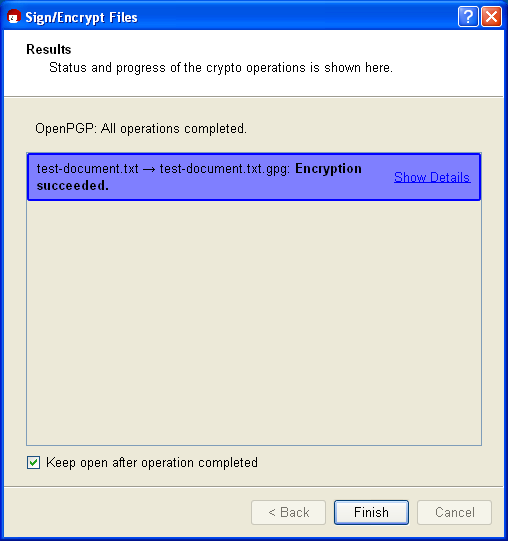
Task: Click the status and progress description text
Action: point(221,68)
